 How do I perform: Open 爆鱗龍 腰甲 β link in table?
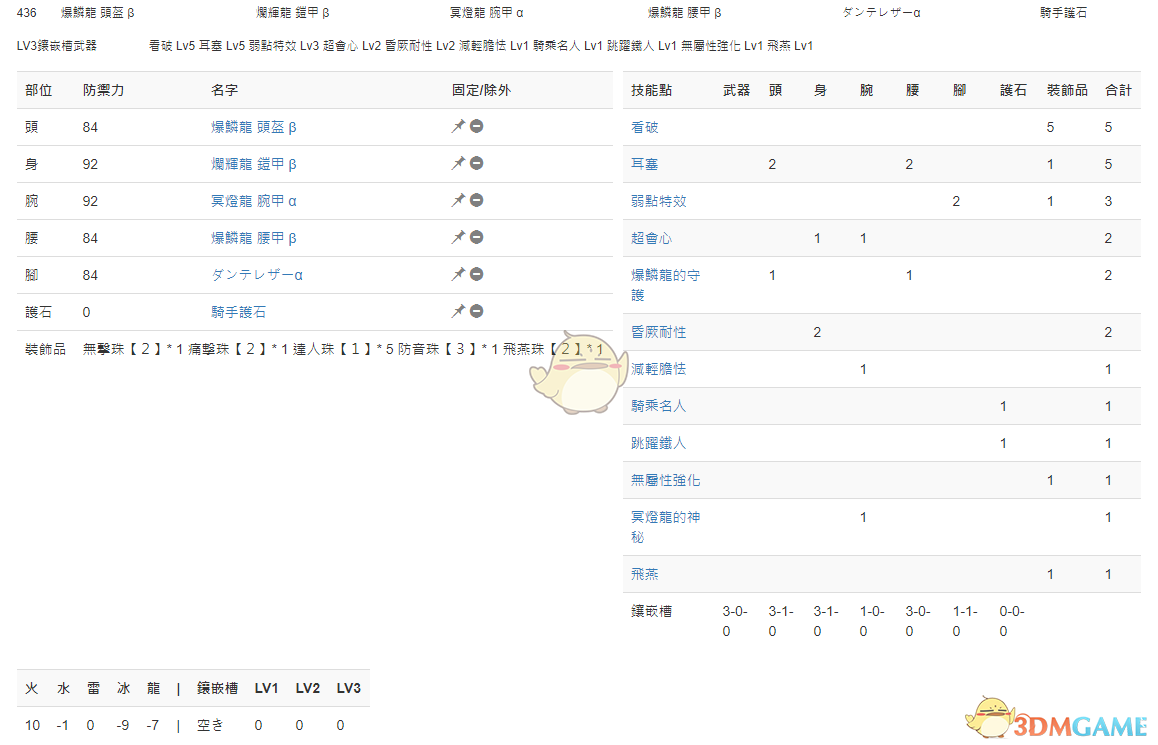(254, 238)
